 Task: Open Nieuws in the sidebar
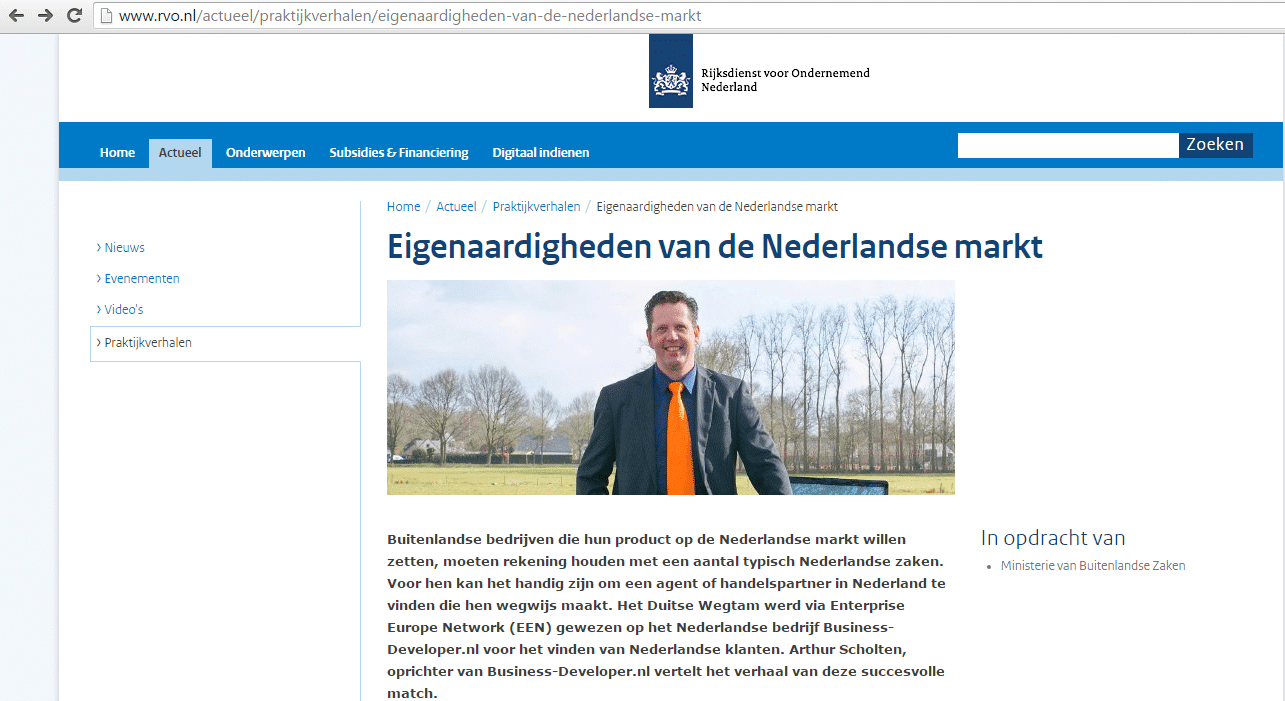[124, 248]
